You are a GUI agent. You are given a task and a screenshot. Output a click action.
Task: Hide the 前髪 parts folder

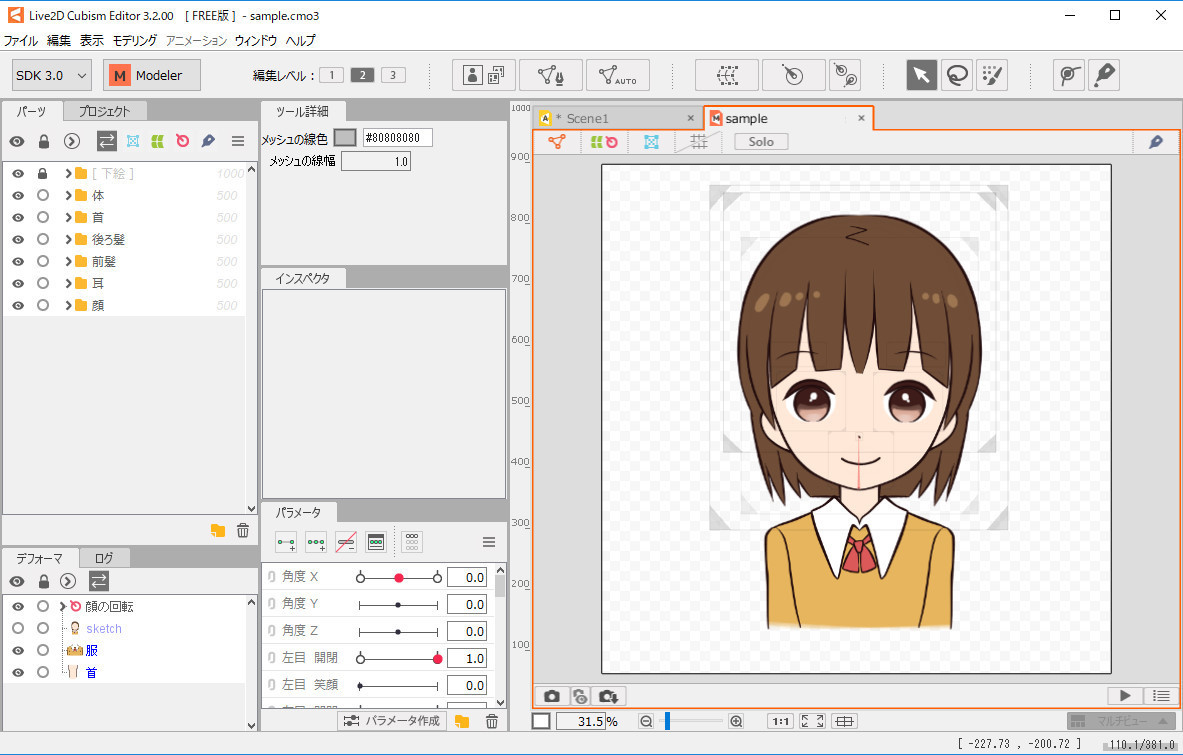coord(17,261)
